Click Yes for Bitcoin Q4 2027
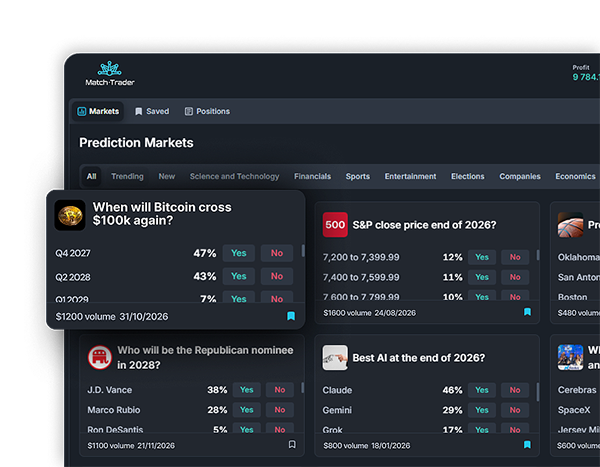Screen dimensions: 600x467 point(238,253)
